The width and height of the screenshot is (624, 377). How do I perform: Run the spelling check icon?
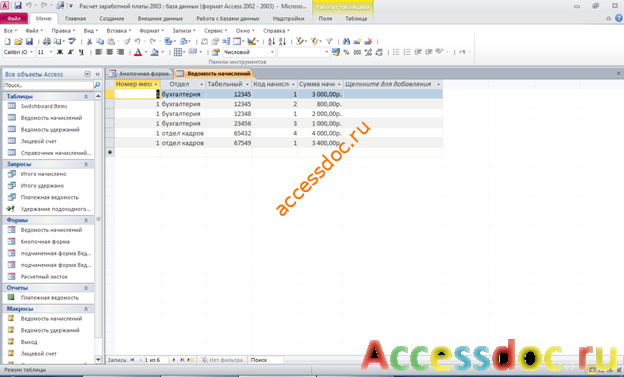pos(72,41)
